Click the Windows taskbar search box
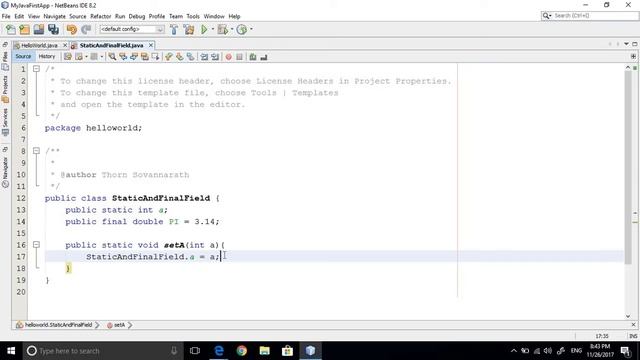Screen dimensions: 640x360 (x=102, y=351)
